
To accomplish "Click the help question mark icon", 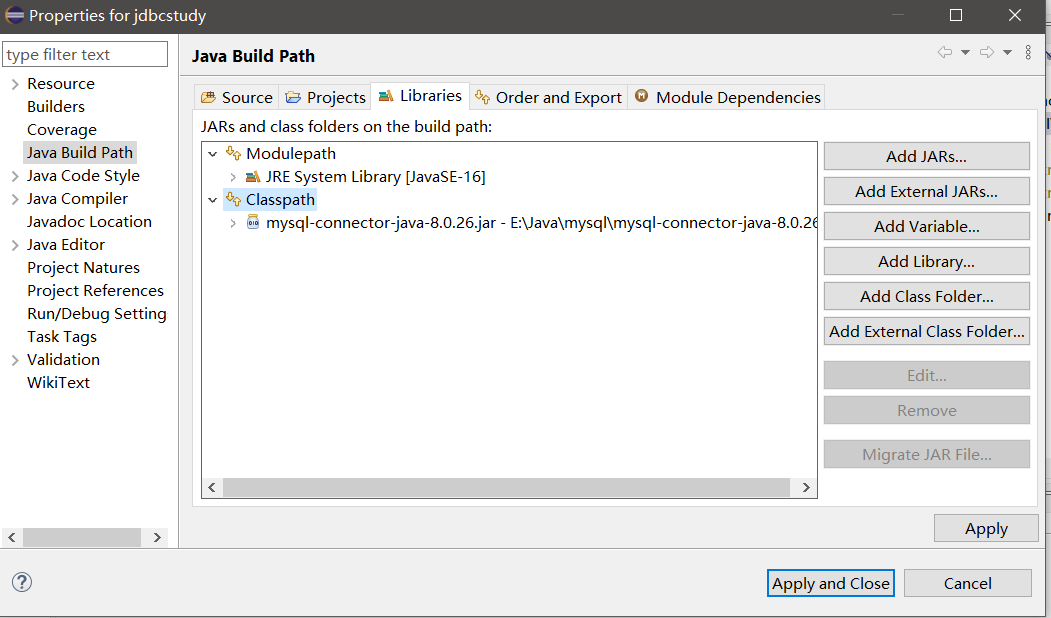I will 22,582.
